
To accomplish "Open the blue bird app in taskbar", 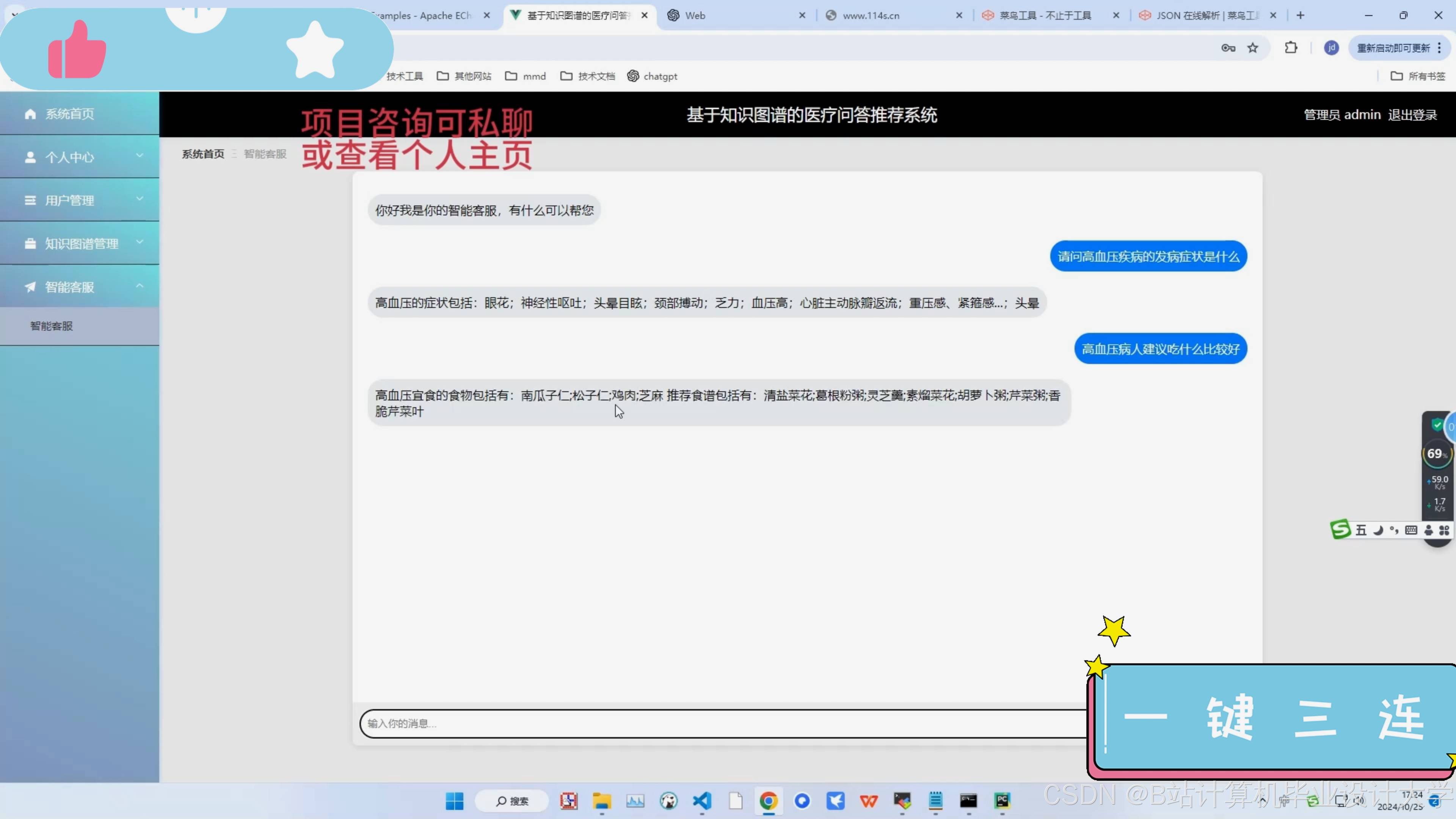I will (x=835, y=801).
